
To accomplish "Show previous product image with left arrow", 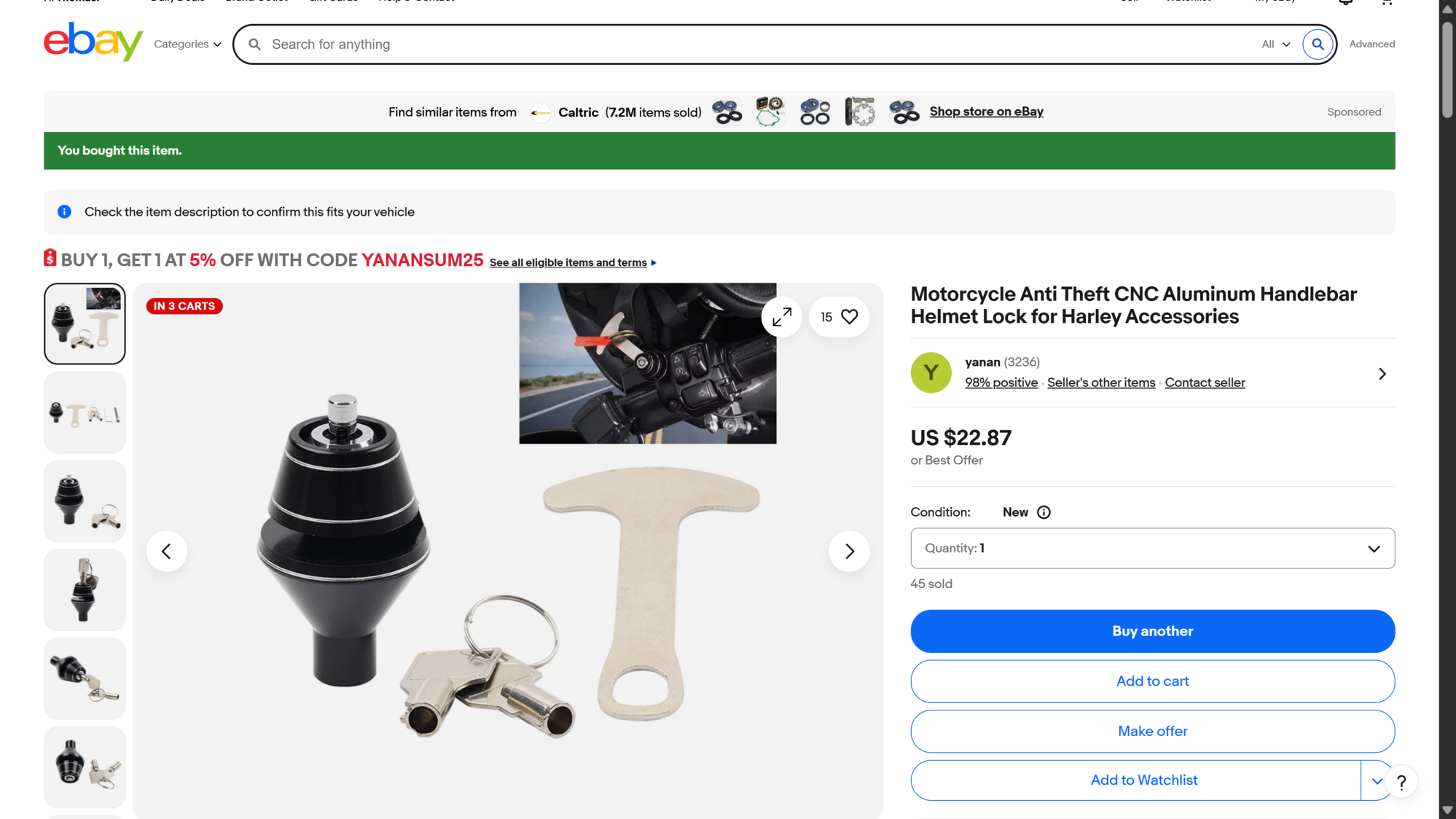I will (166, 551).
